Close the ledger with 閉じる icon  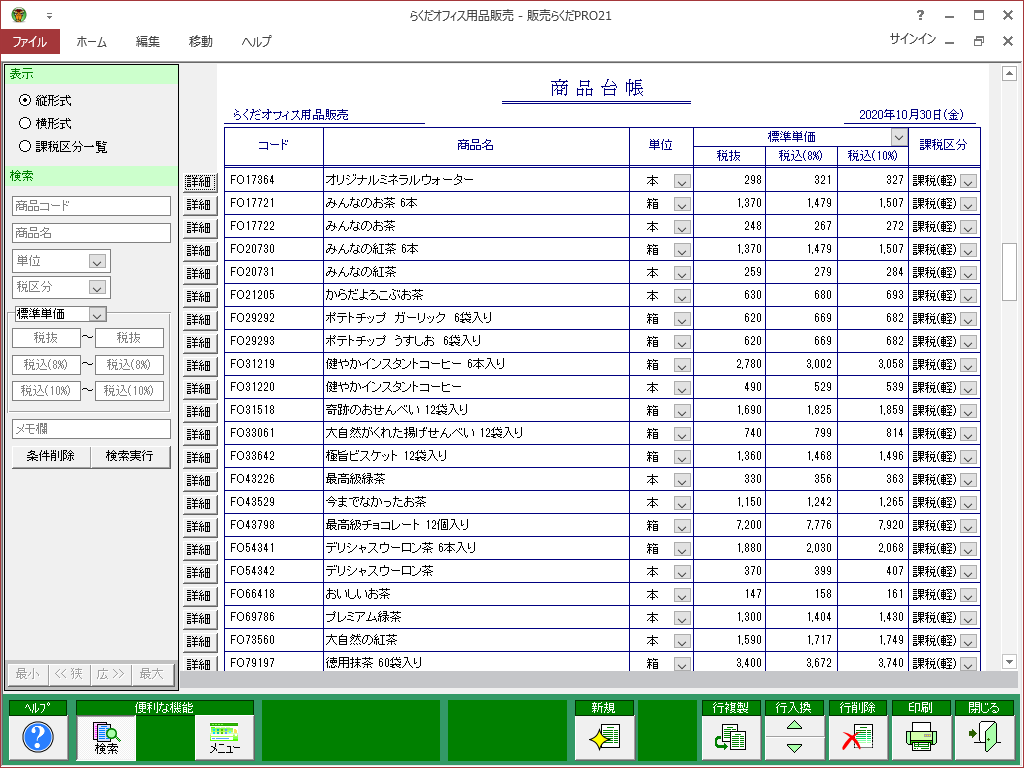tap(984, 737)
